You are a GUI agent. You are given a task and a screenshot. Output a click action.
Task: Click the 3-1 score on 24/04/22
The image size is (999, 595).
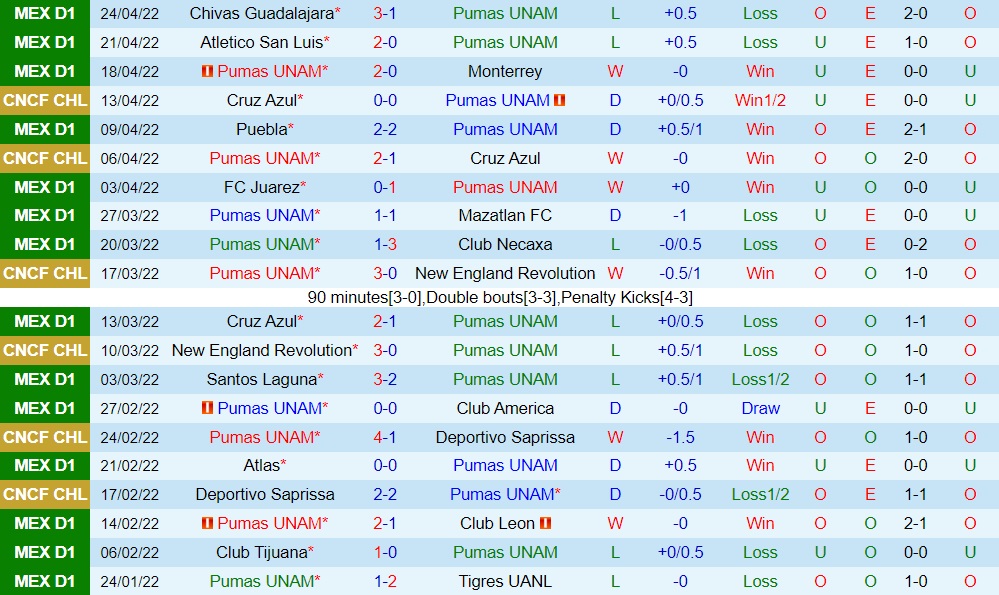(385, 14)
